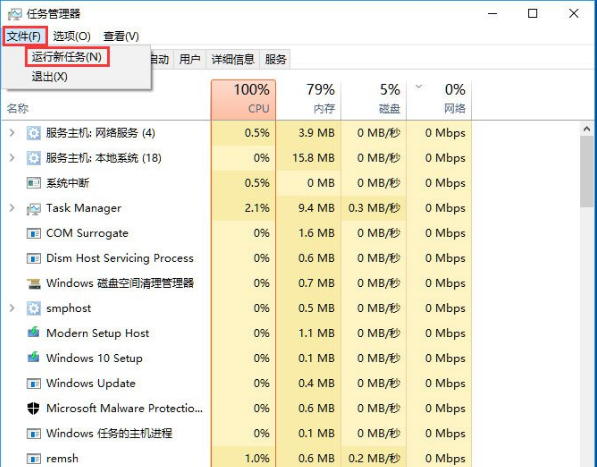
Task: Expand the 服务主机: 本地系统 (18) group
Action: point(12,158)
